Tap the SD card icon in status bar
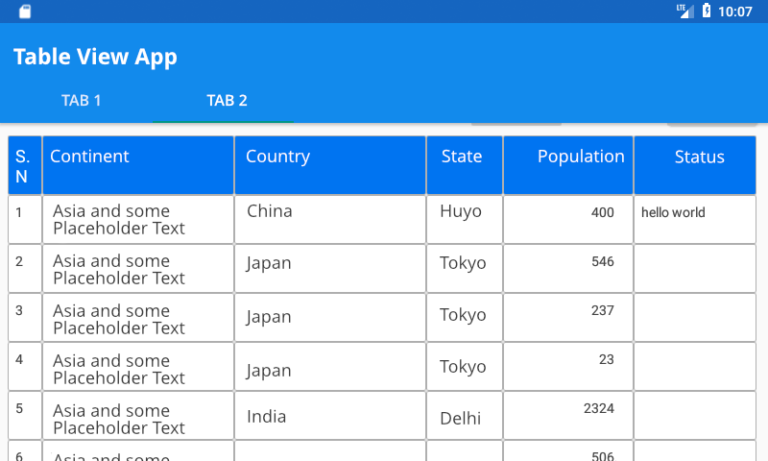 pos(25,11)
